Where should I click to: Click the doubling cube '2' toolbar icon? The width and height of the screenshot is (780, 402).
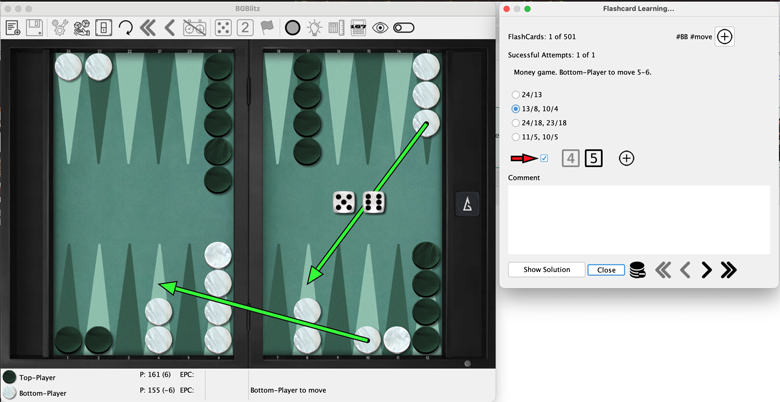245,28
